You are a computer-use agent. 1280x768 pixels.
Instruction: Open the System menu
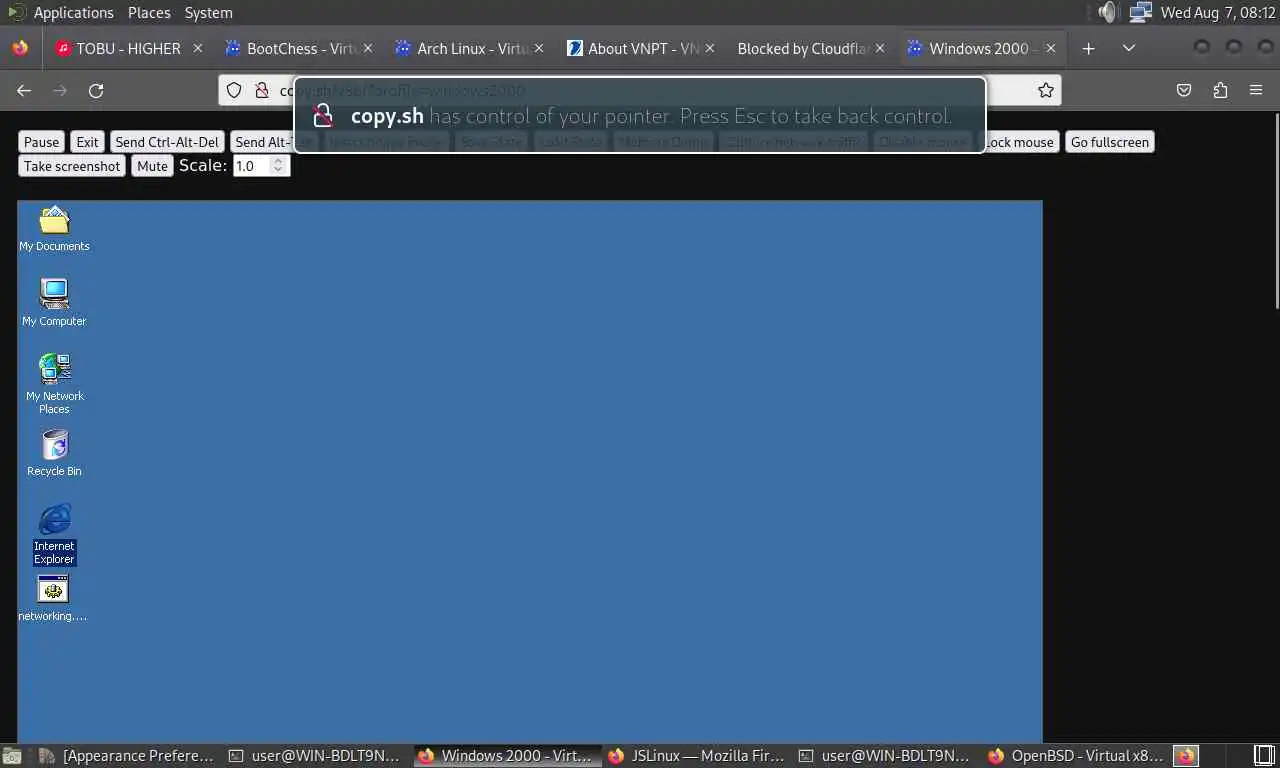[x=208, y=12]
